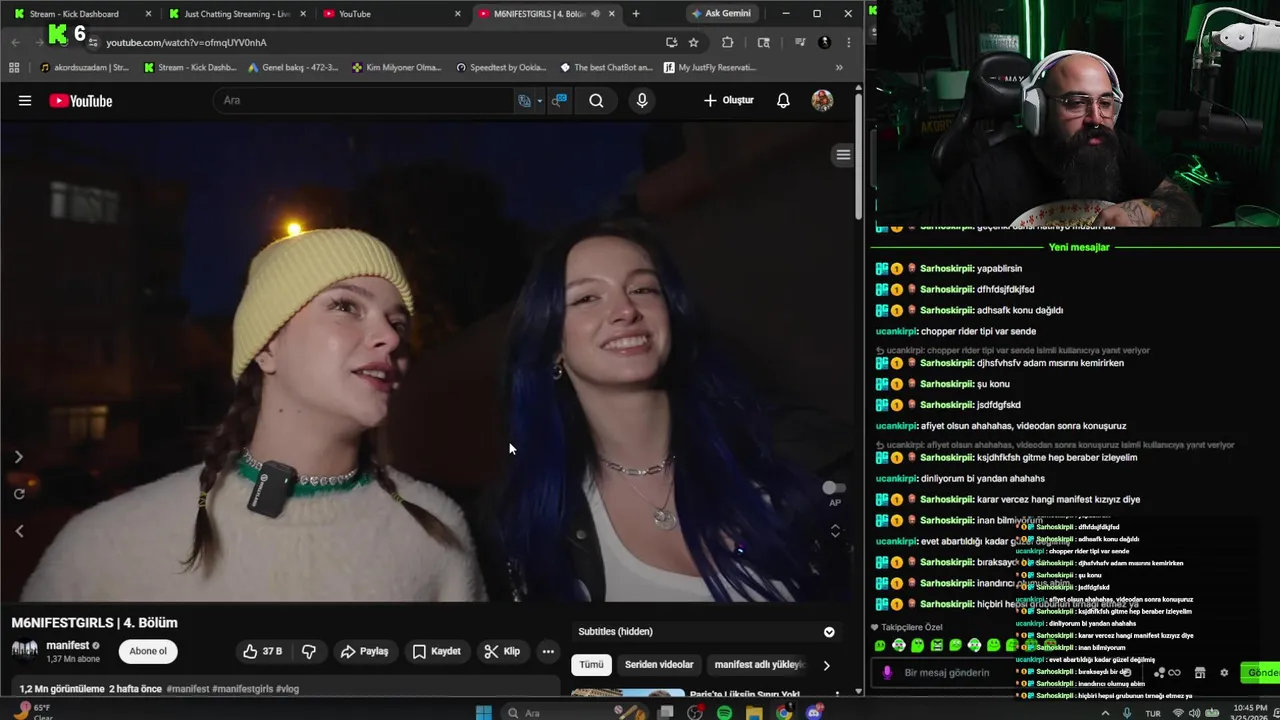Toggle autoplay AP switch on video

833,488
